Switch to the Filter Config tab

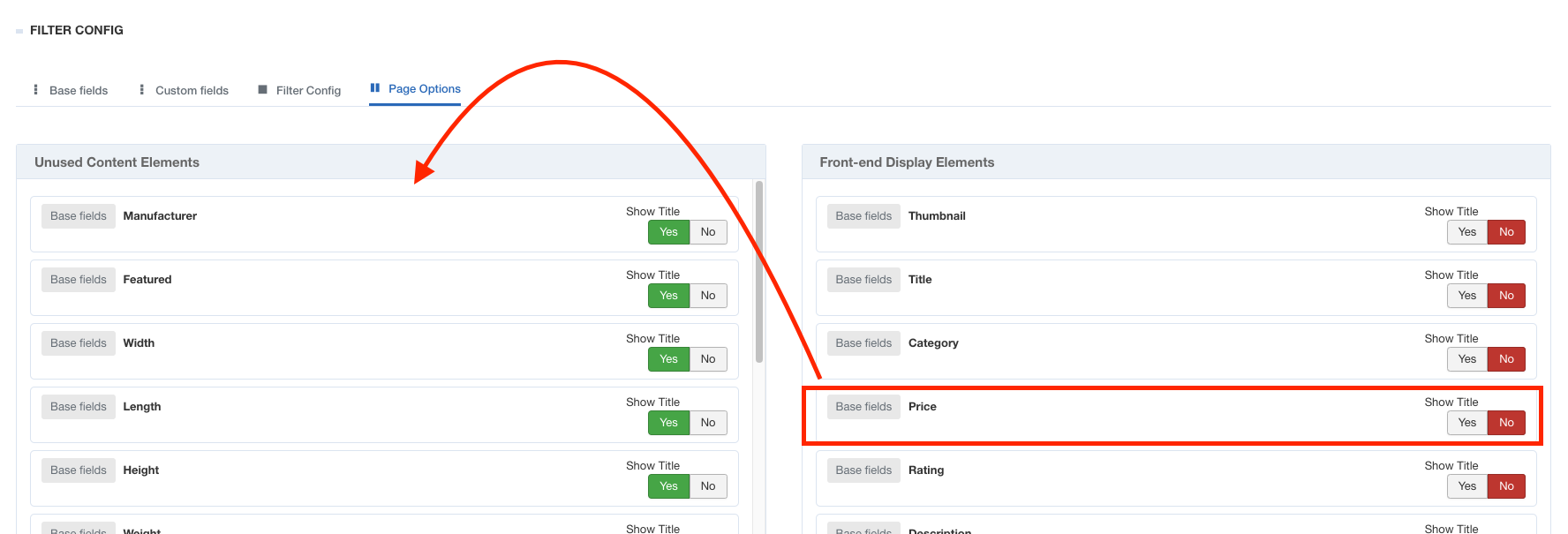(308, 90)
